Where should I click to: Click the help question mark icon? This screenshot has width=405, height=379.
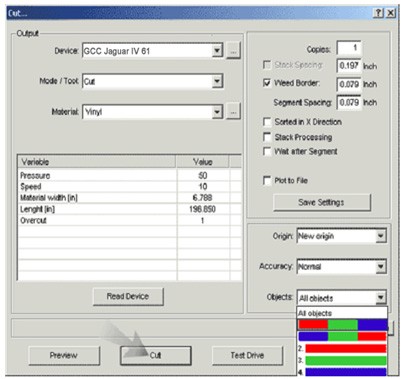[378, 13]
